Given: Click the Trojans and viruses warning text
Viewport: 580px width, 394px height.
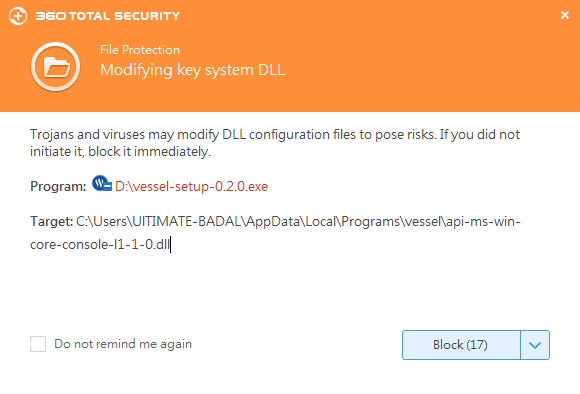Looking at the screenshot, I should 275,143.
